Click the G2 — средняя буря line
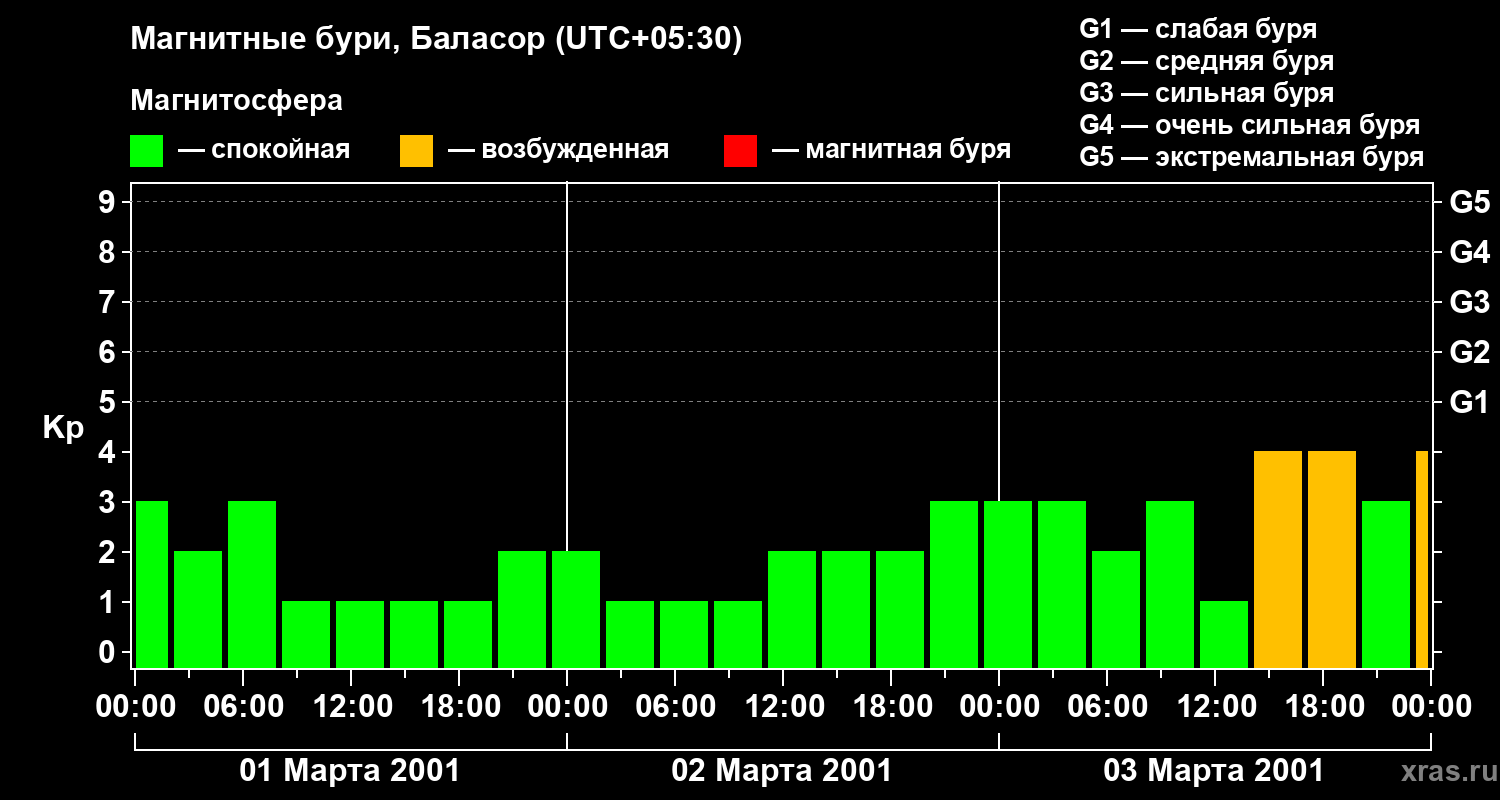This screenshot has width=1500, height=800. 1206,61
